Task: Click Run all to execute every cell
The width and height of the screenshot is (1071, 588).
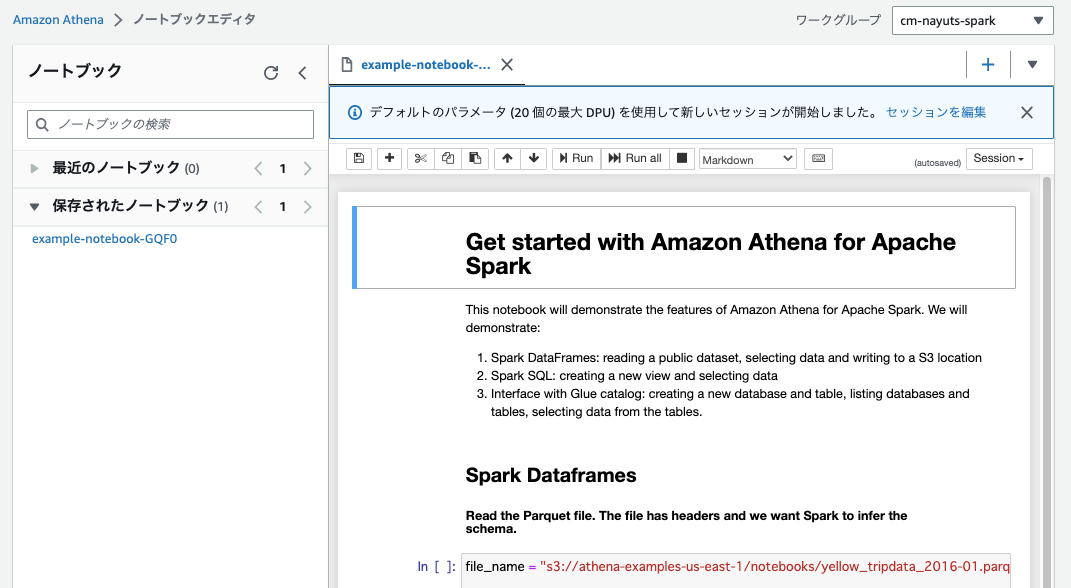Action: coord(634,158)
